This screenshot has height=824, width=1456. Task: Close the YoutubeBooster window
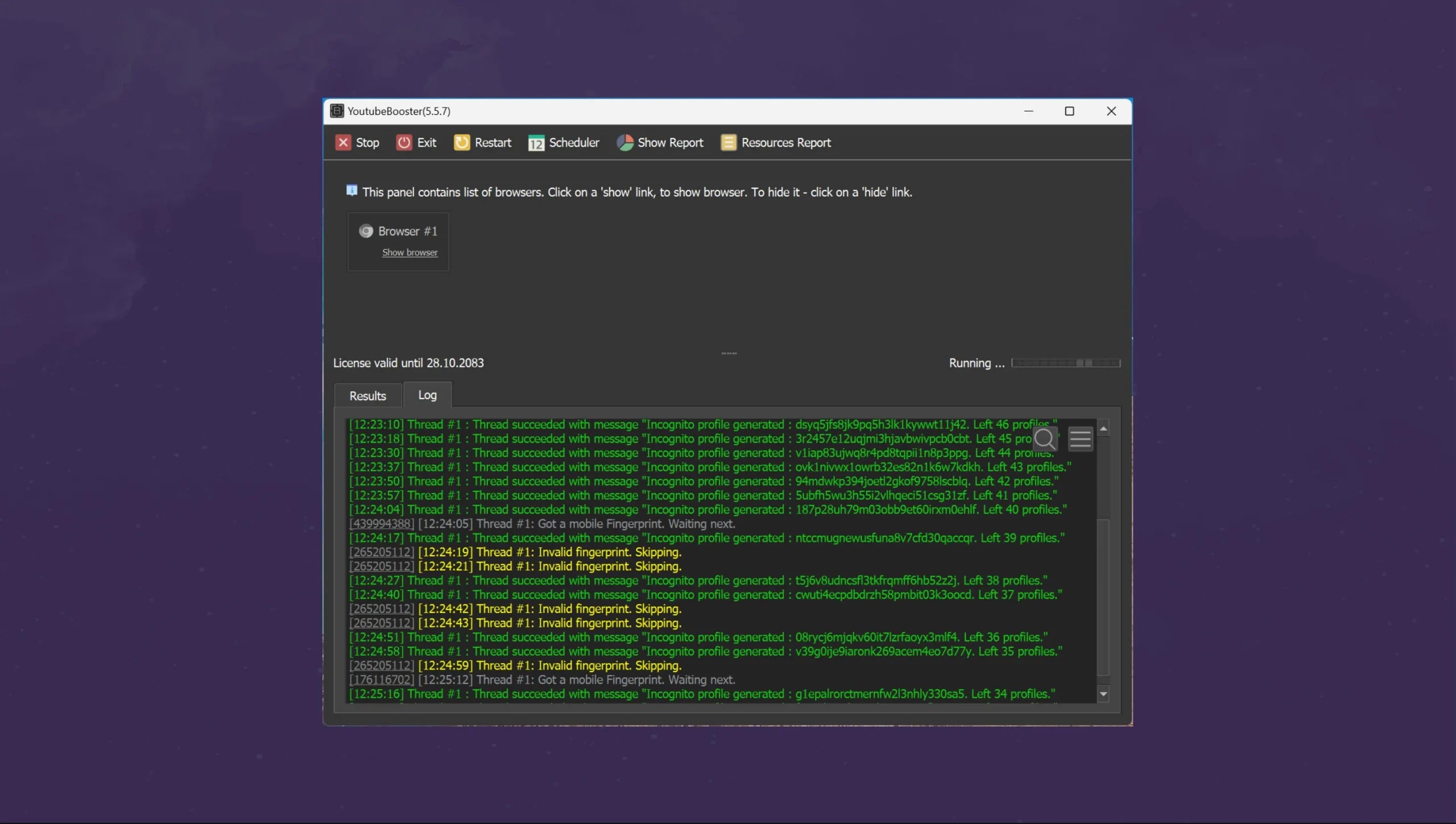pyautogui.click(x=1111, y=111)
